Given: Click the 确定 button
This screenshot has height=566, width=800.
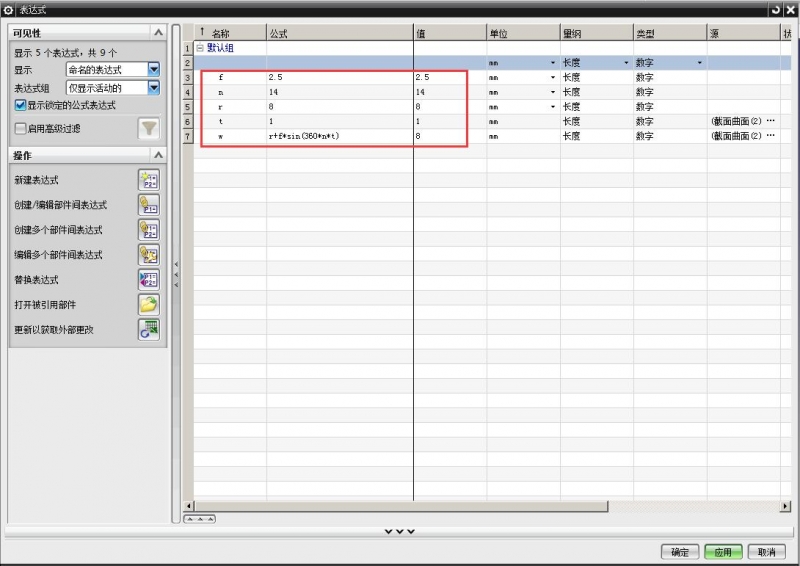Looking at the screenshot, I should pyautogui.click(x=680, y=552).
